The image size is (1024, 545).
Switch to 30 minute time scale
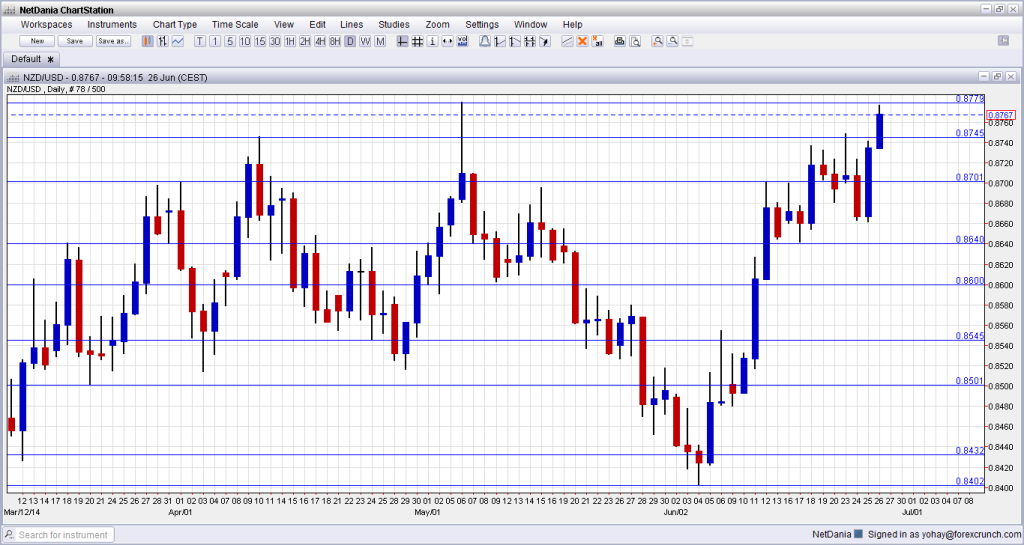coord(275,41)
